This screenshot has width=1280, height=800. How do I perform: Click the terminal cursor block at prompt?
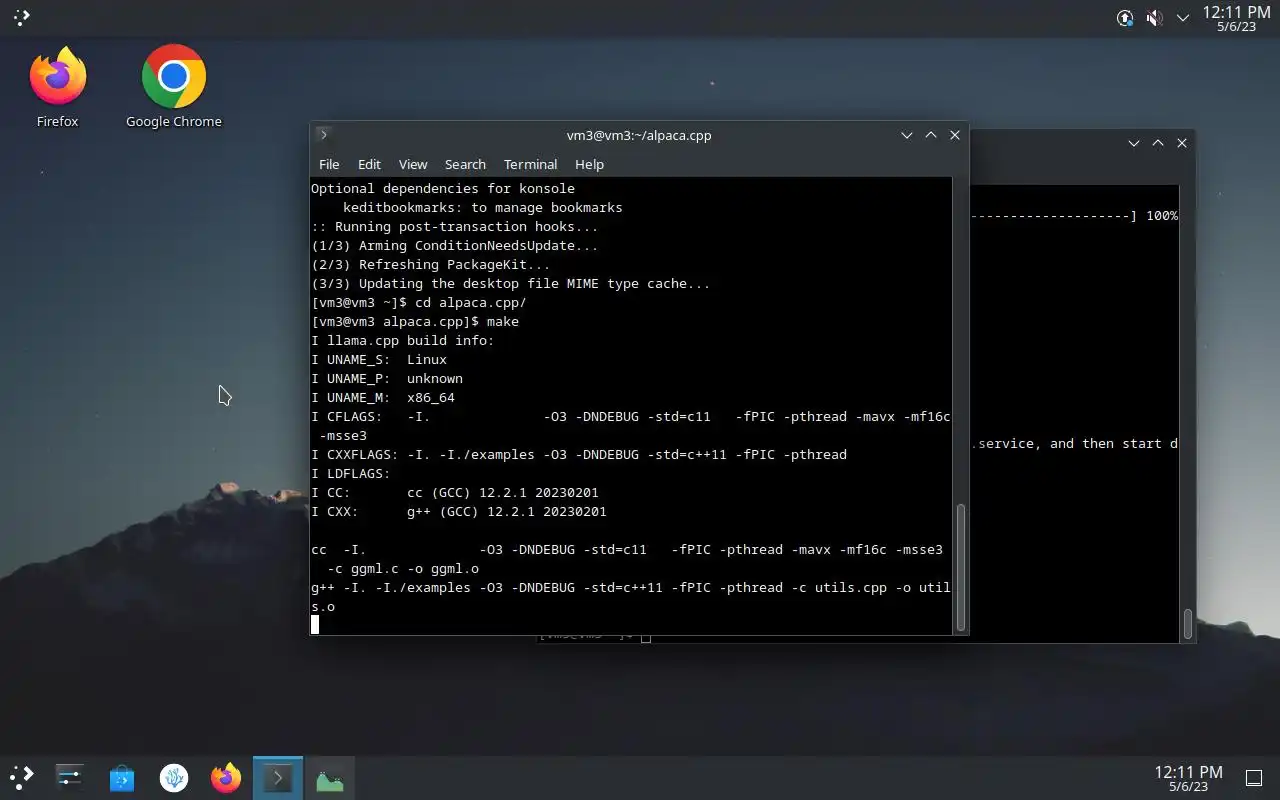pyautogui.click(x=315, y=625)
